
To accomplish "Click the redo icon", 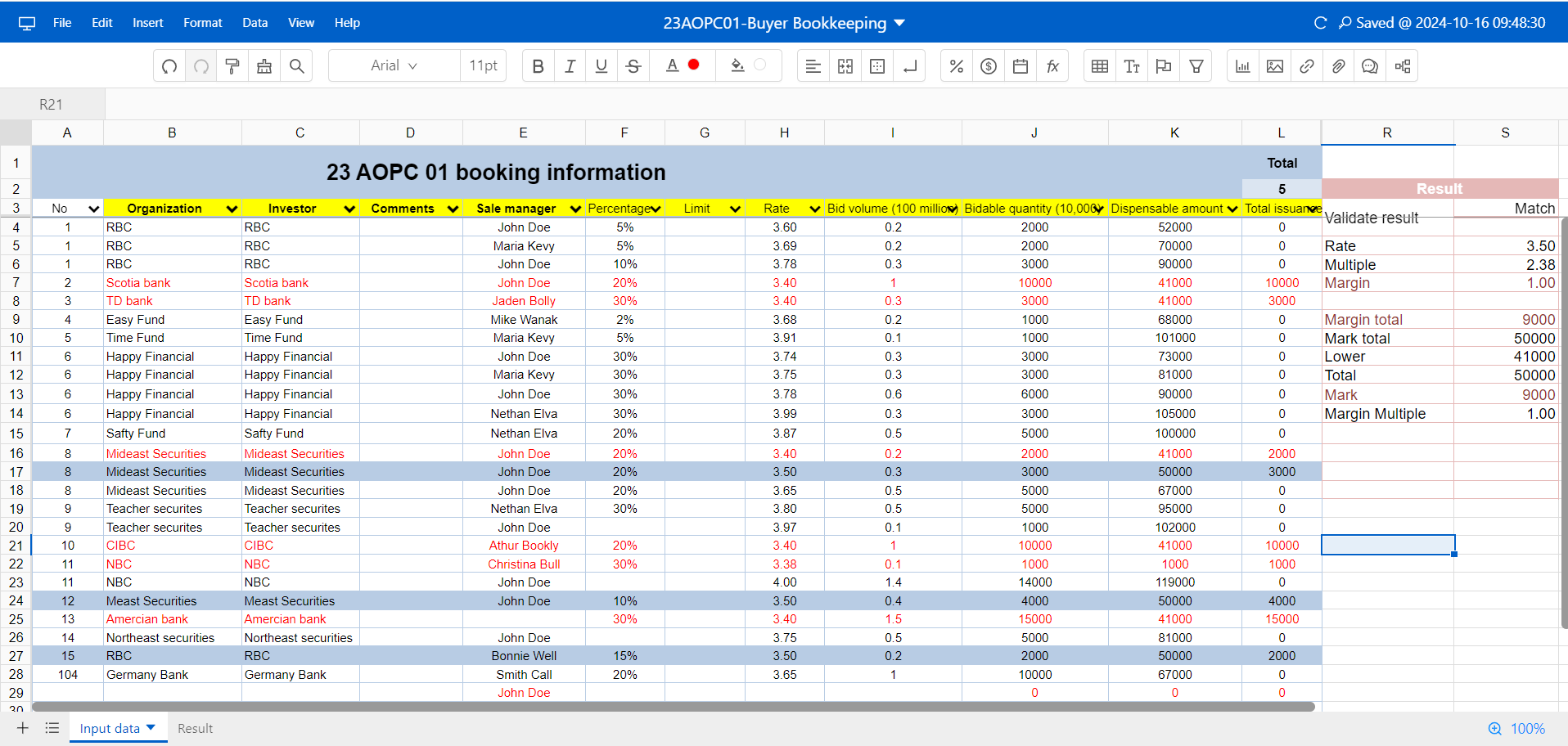I will coord(201,66).
